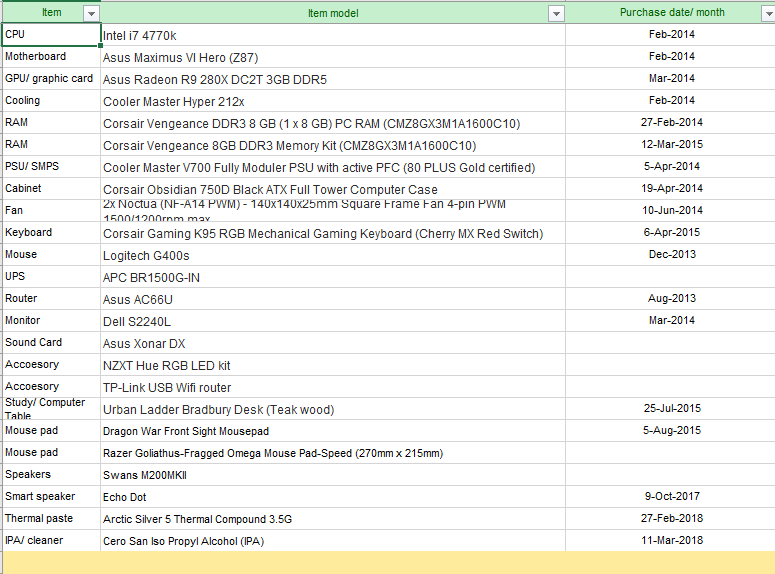Select the APC BR1500G-IN cell
Screen dimensions: 775x574
point(333,276)
